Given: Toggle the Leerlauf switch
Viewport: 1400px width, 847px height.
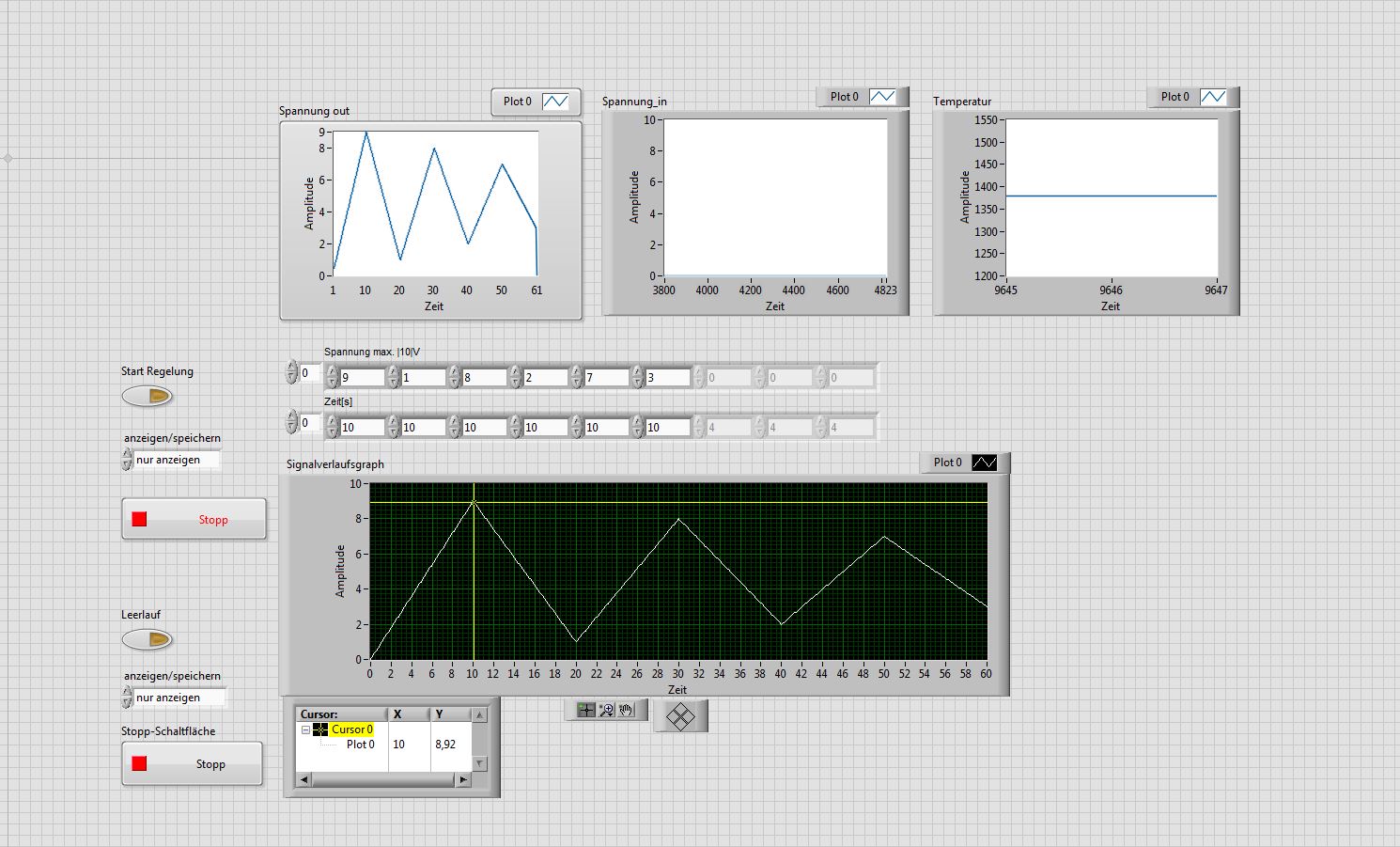Looking at the screenshot, I should (148, 639).
